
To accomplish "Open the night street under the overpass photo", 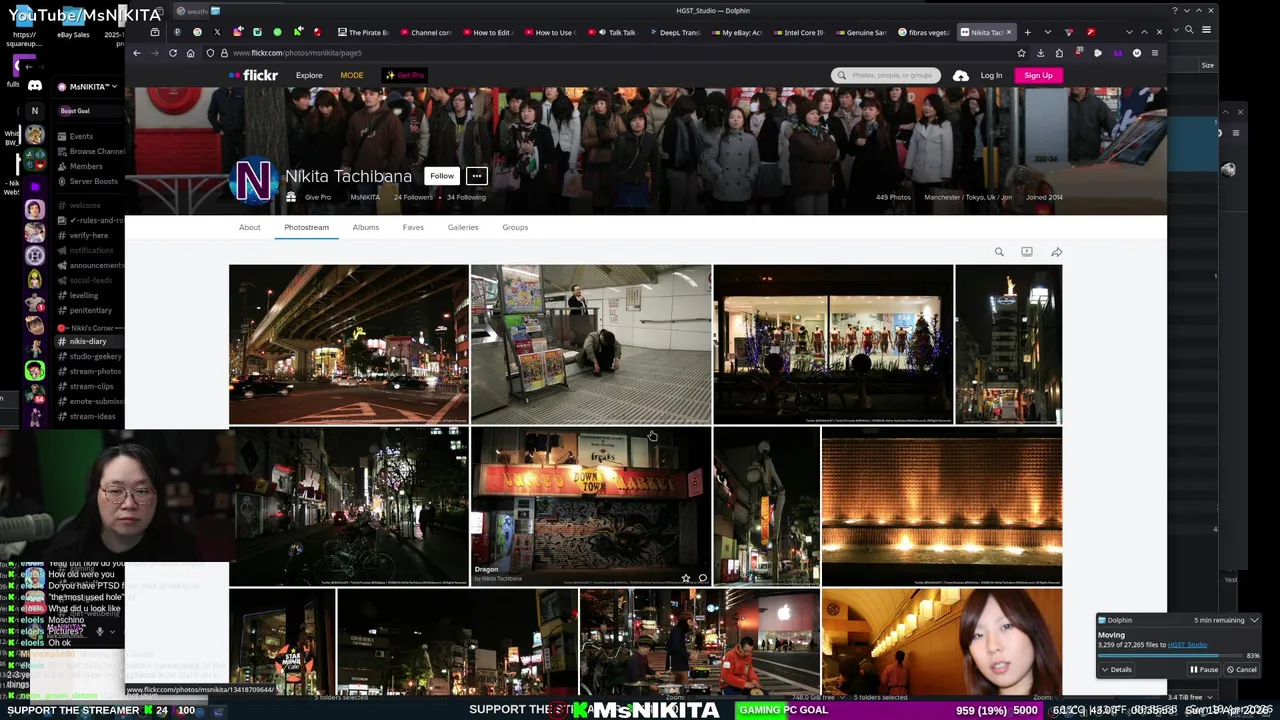I will [x=348, y=344].
